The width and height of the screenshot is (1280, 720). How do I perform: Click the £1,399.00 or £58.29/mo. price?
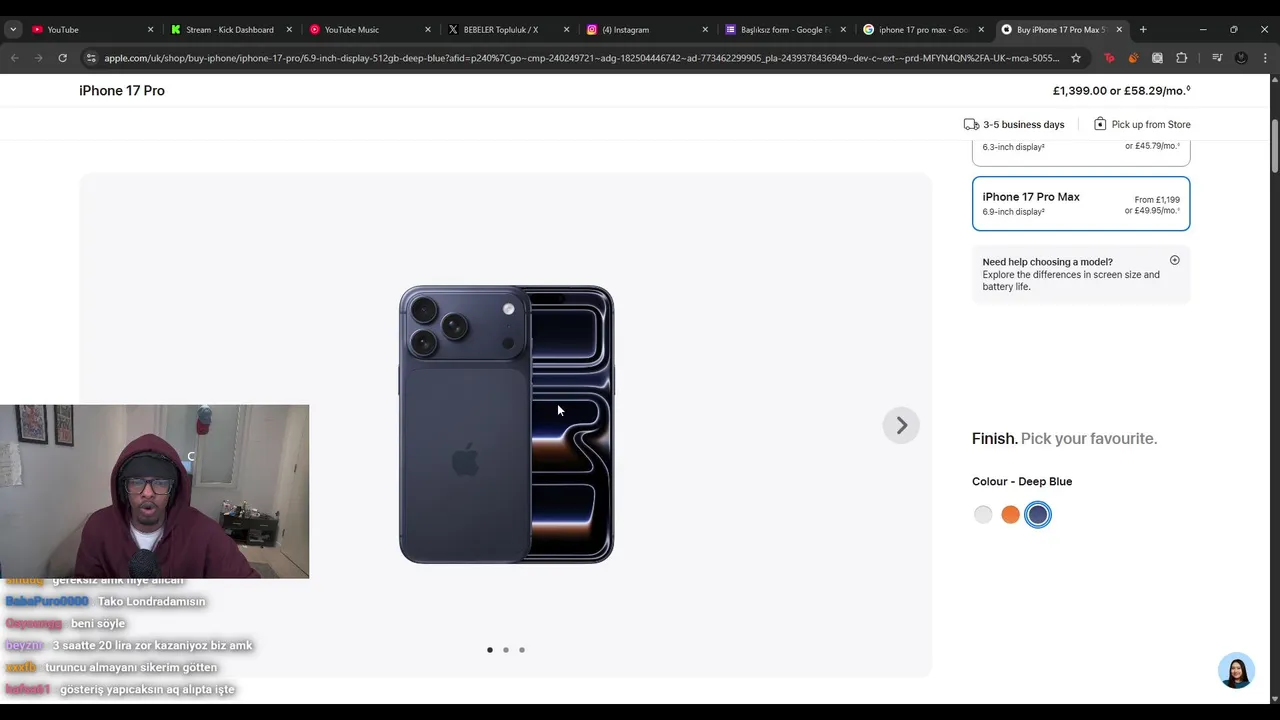coord(1121,91)
